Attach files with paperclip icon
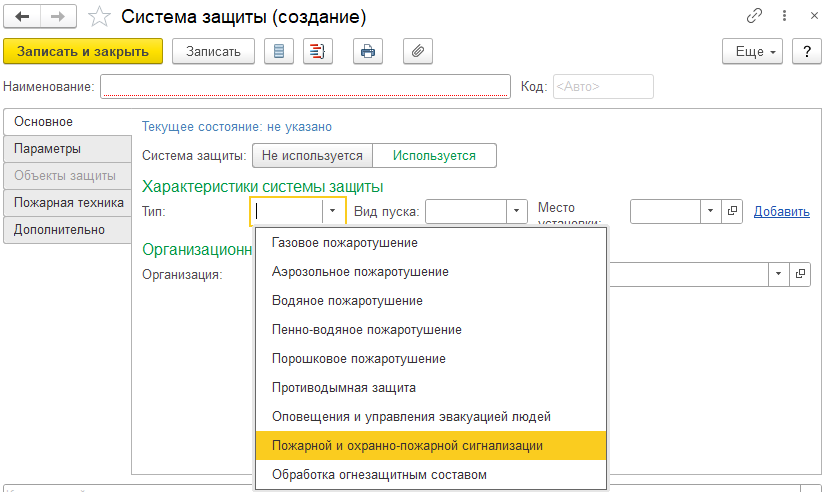The image size is (831, 492). [x=418, y=51]
